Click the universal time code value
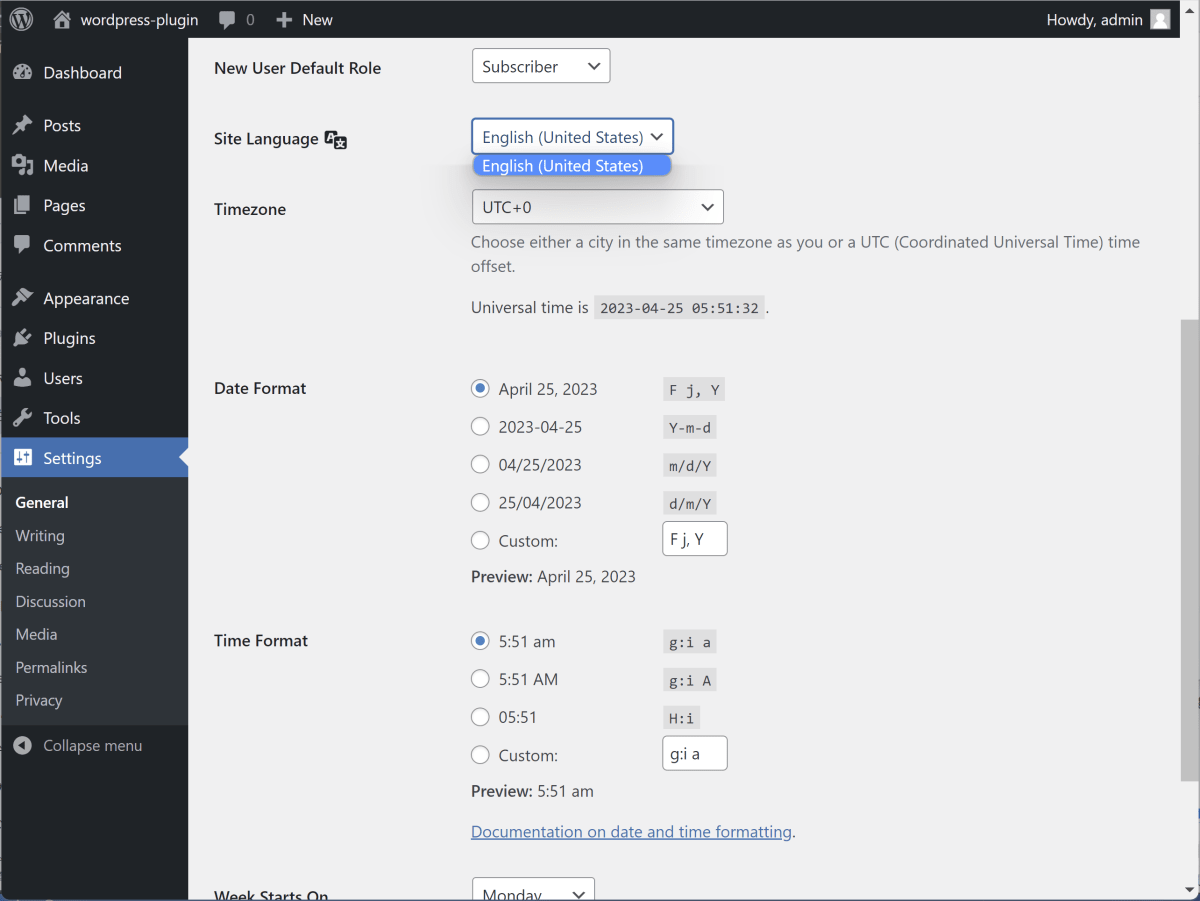 pos(679,308)
